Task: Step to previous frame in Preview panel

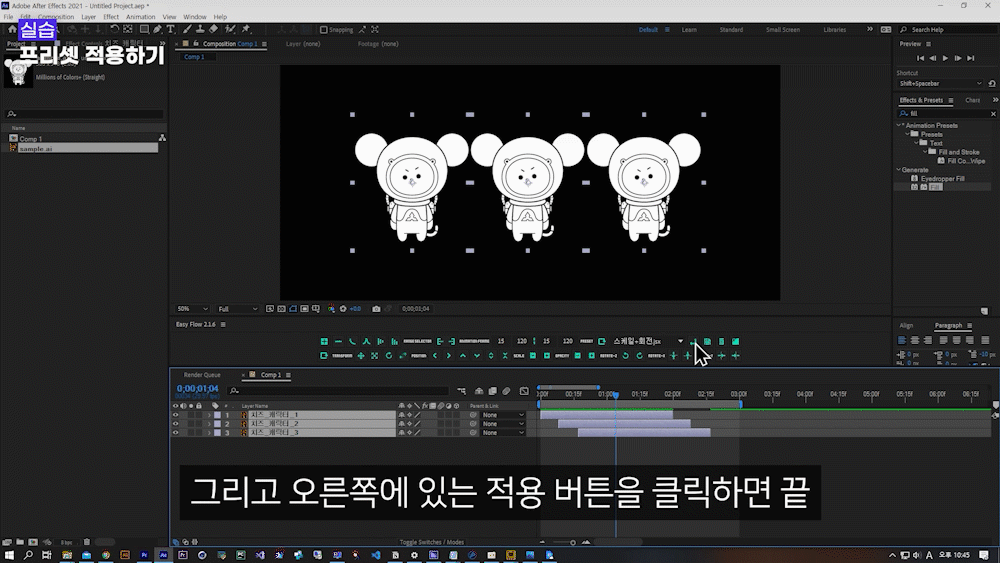Action: 933,58
